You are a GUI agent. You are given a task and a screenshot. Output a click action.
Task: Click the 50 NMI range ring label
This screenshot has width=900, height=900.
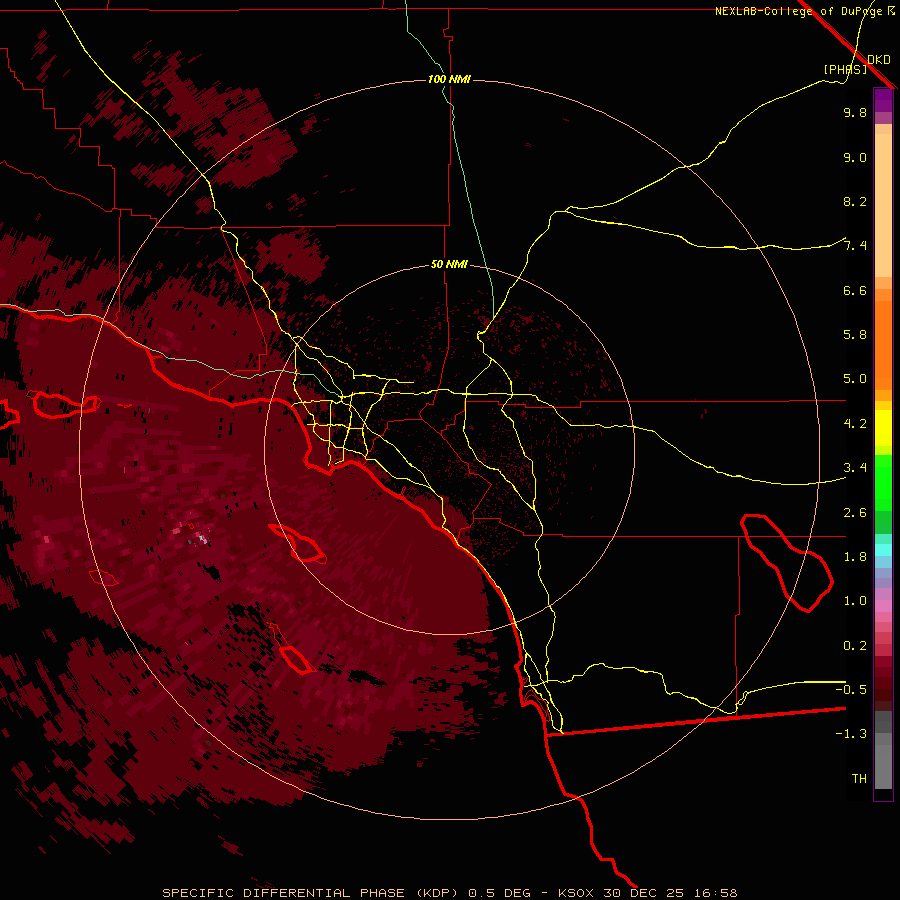[x=449, y=264]
